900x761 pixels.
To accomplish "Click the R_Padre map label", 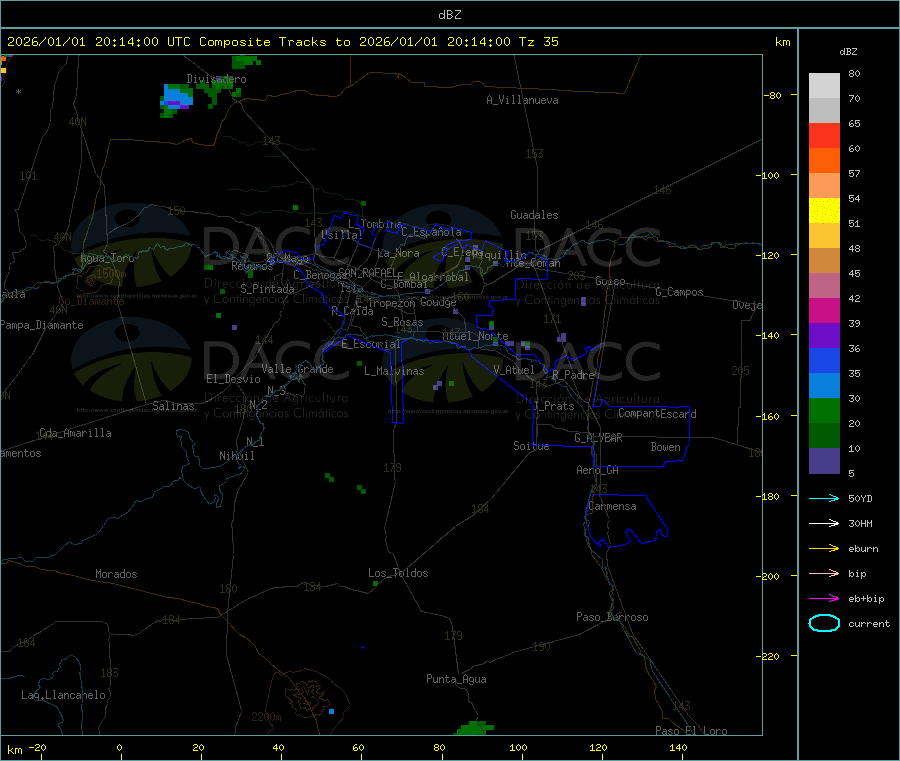I will click(x=573, y=375).
